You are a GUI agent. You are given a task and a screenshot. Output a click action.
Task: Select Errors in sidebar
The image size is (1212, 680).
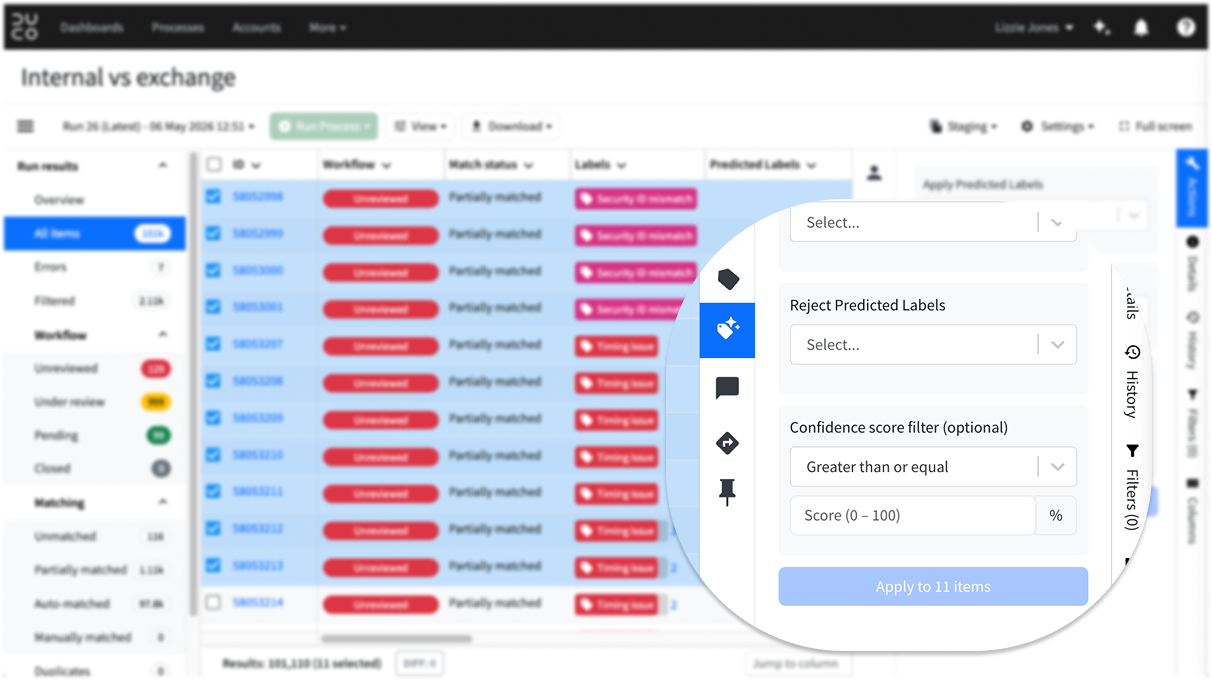(94, 267)
